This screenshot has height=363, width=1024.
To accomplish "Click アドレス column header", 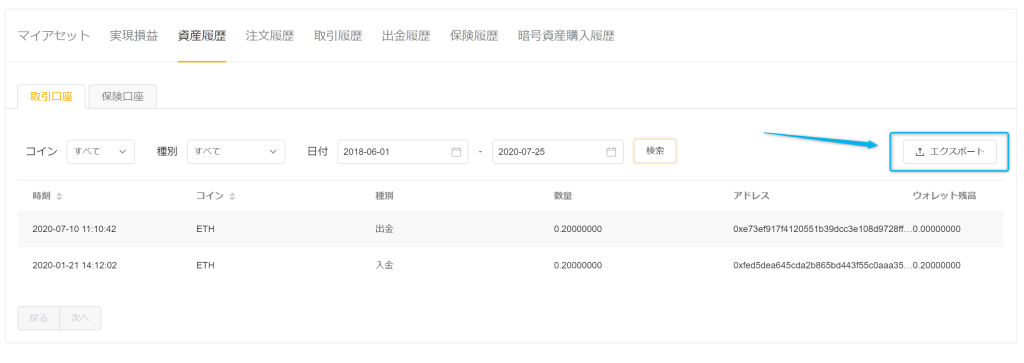I will pyautogui.click(x=752, y=196).
